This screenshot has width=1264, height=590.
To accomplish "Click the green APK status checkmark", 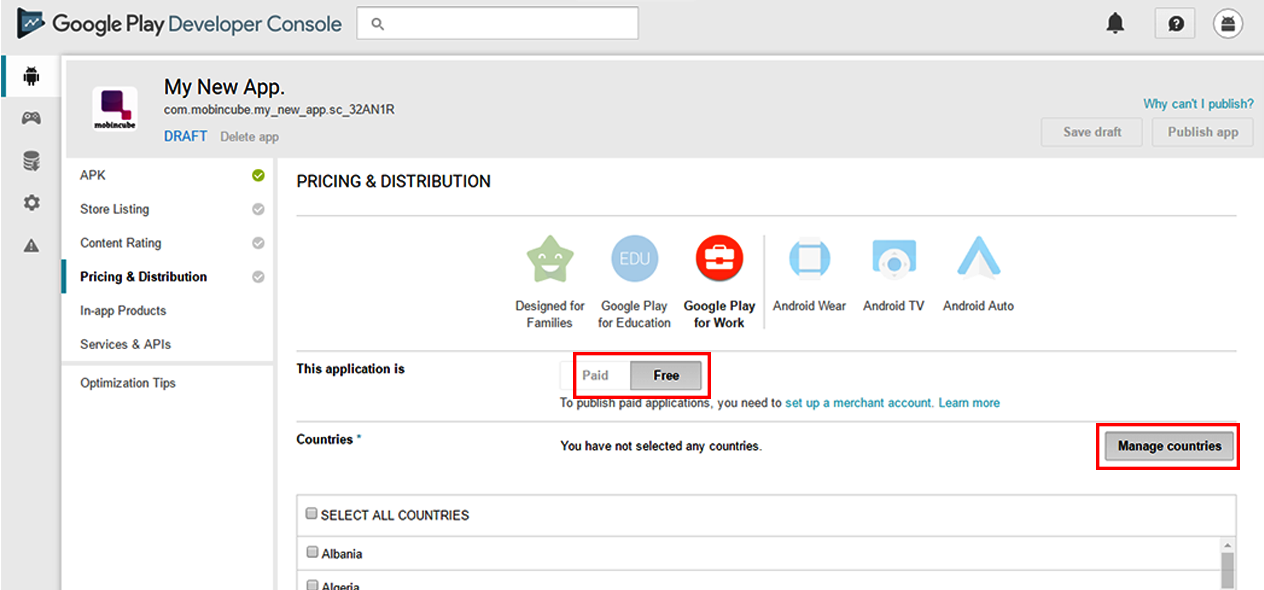I will pos(258,176).
